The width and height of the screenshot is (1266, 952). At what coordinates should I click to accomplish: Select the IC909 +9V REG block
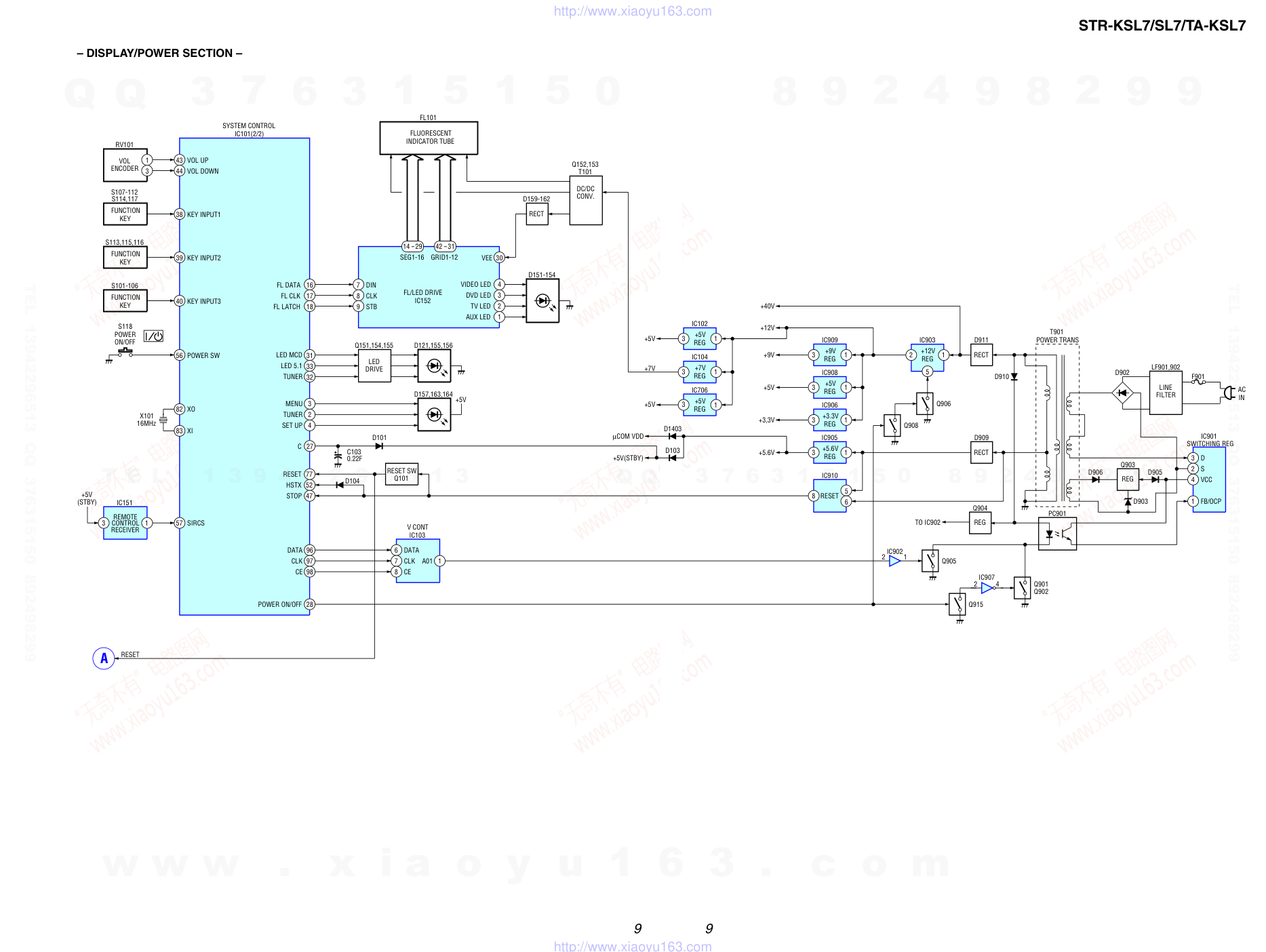(830, 355)
